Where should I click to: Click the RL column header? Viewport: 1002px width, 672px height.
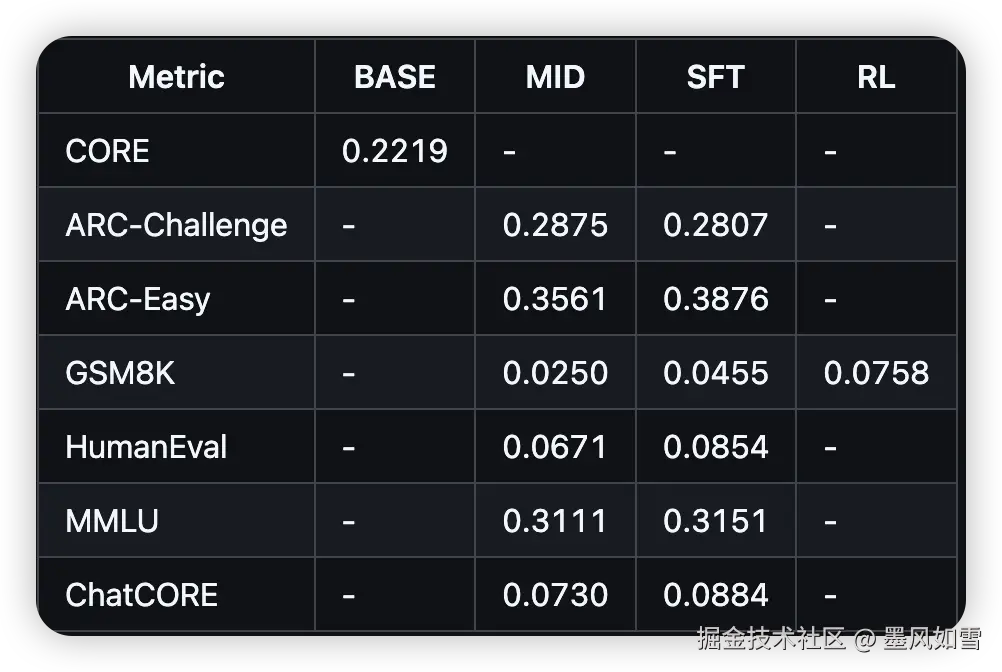click(876, 77)
